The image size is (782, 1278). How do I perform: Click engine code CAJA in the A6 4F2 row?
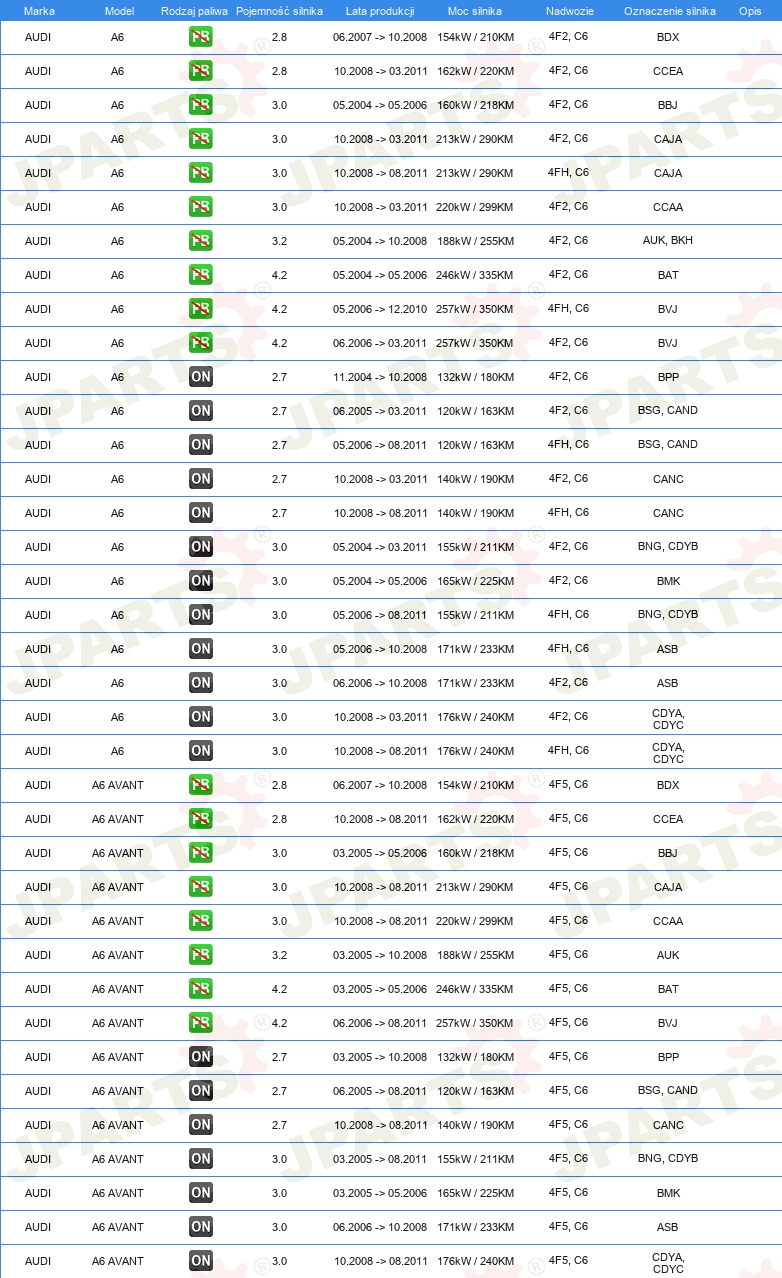[668, 139]
